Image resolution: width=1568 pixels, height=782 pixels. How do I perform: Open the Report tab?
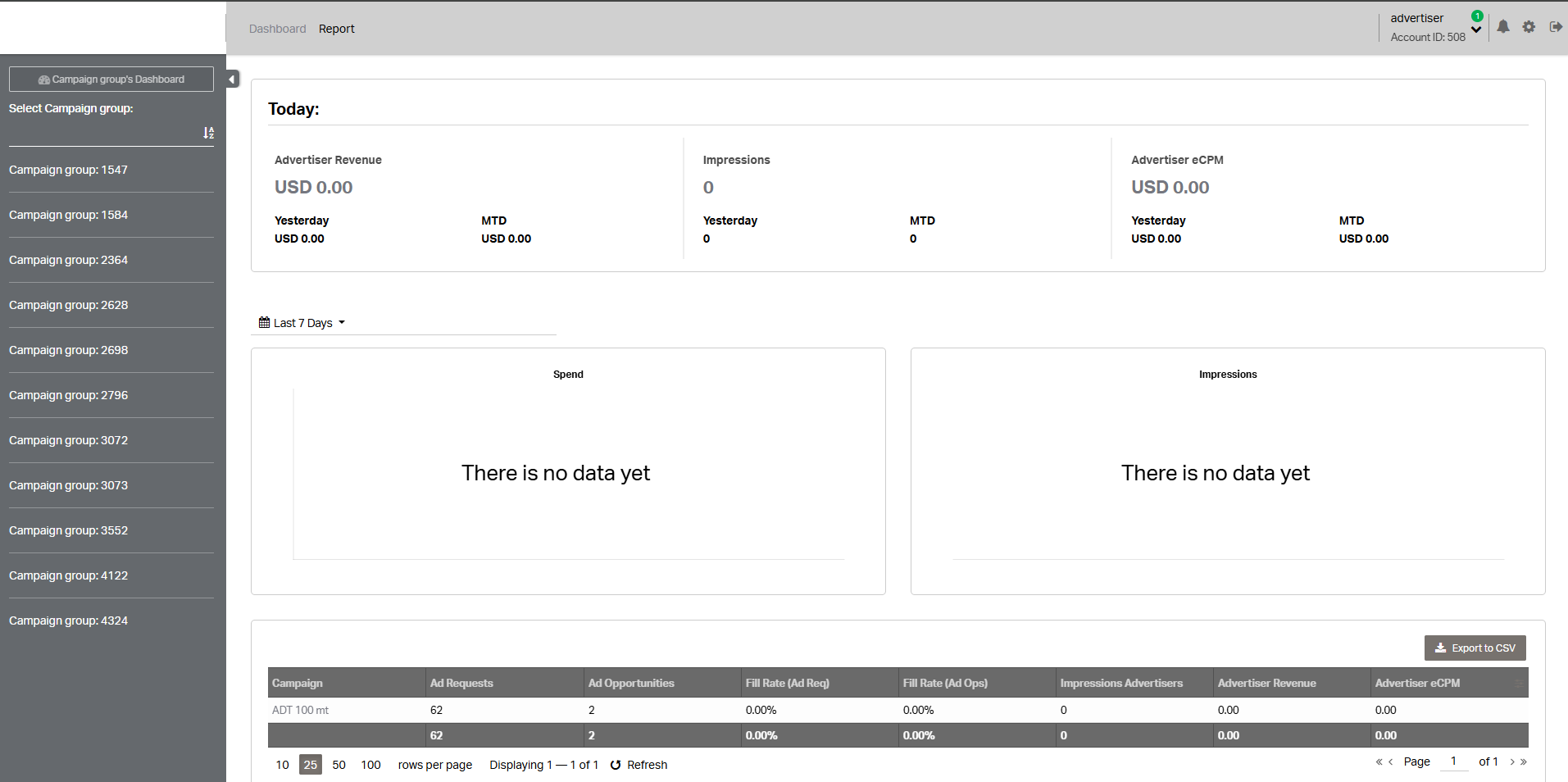click(x=337, y=29)
